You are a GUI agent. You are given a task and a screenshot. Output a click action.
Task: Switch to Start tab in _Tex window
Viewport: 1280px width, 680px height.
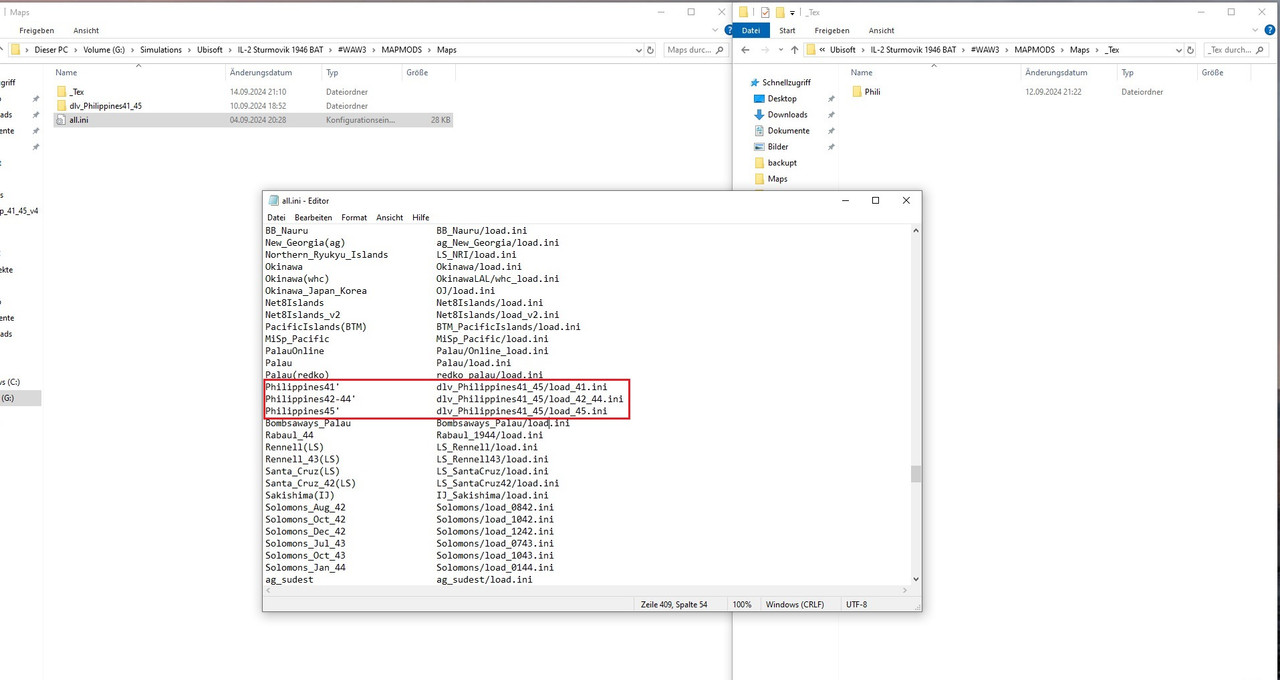tap(788, 30)
